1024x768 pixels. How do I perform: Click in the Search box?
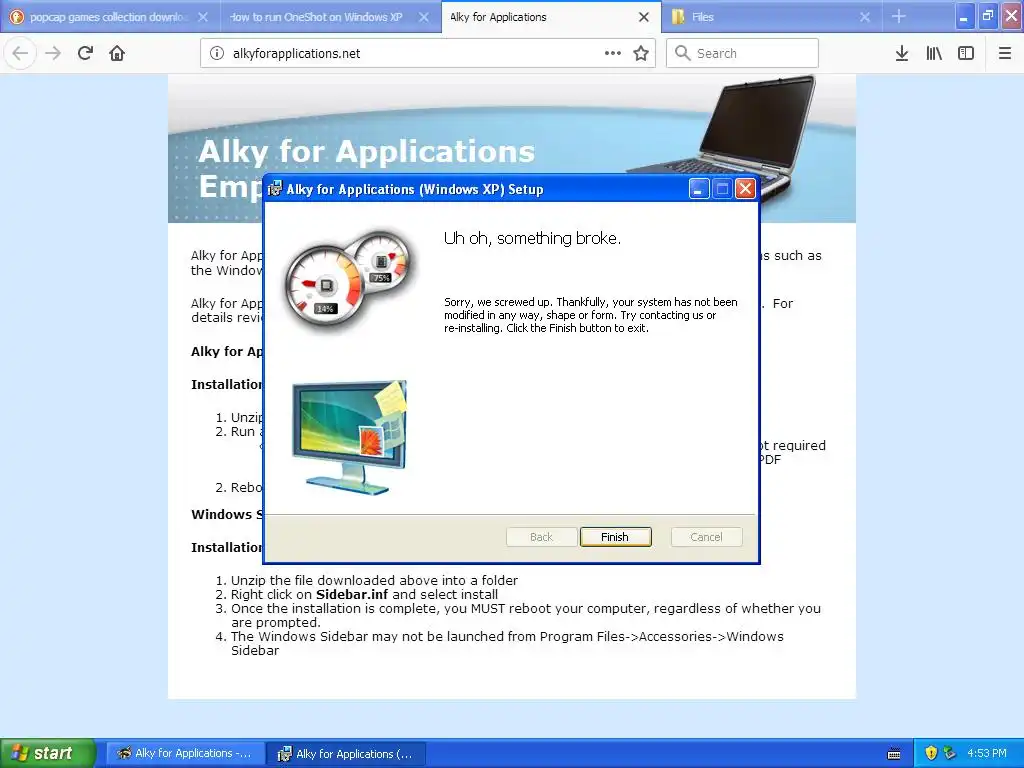coord(742,54)
